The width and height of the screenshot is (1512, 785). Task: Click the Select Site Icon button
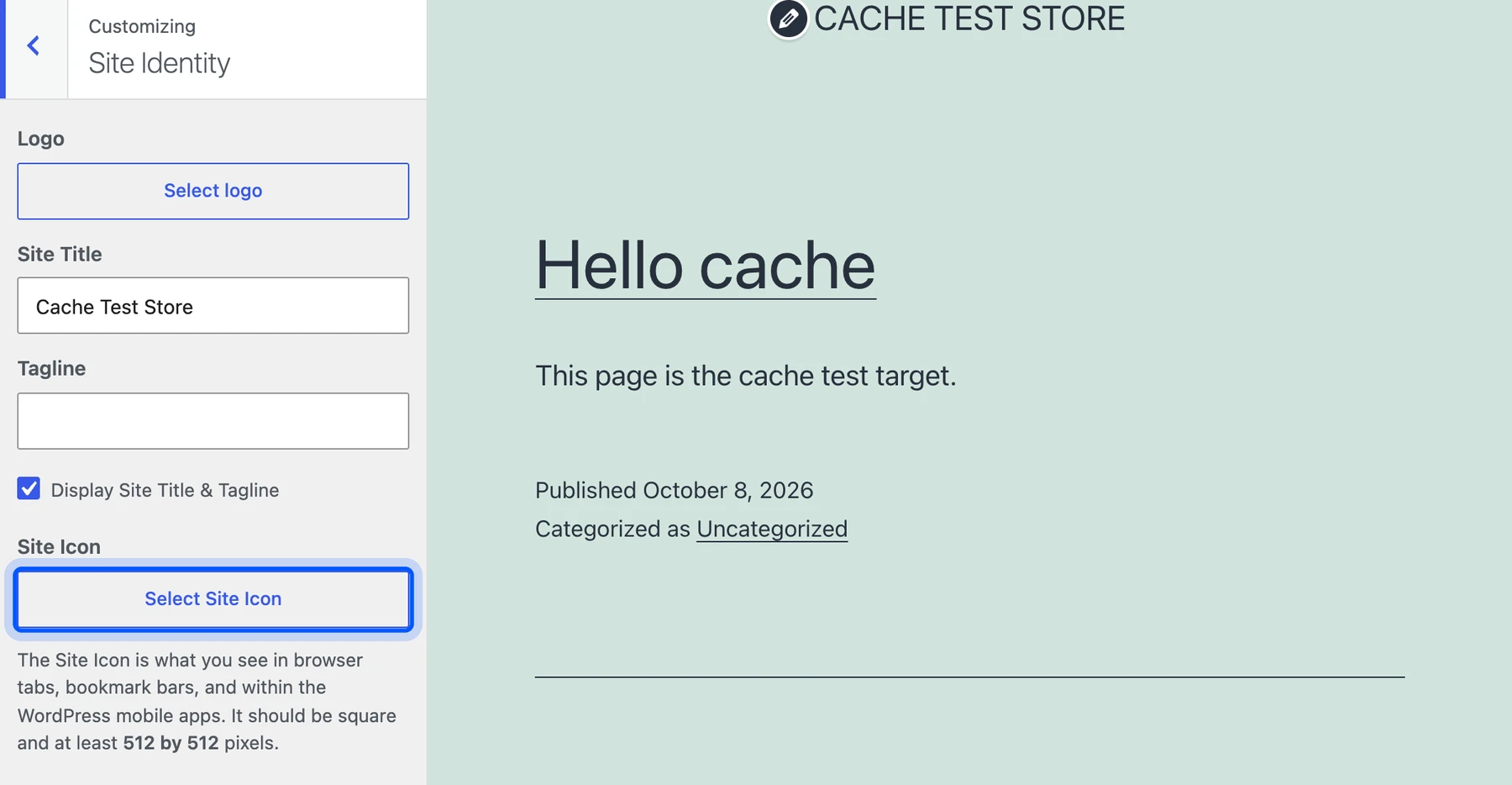pos(213,598)
